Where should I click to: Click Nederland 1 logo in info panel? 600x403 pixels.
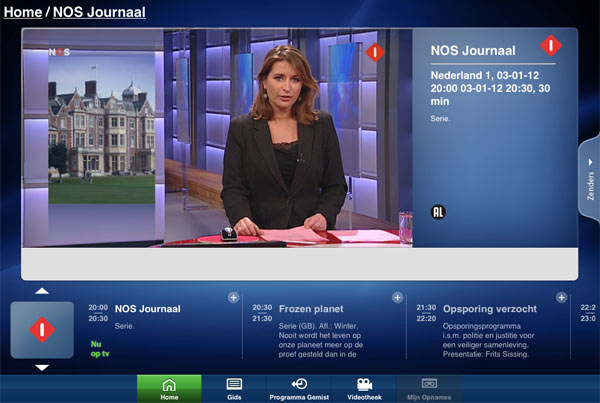click(x=551, y=46)
